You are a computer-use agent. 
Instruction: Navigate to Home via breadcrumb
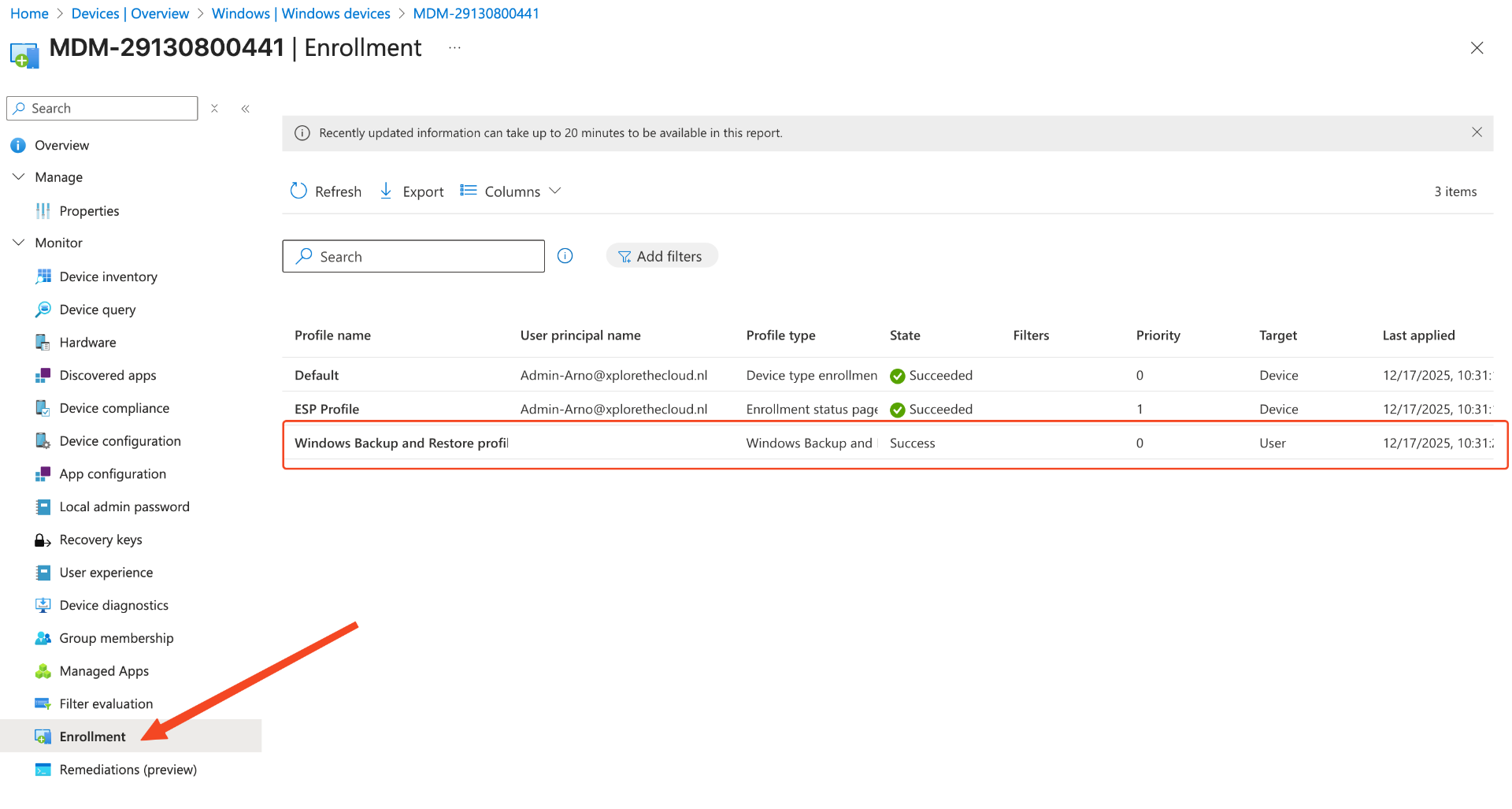pos(28,13)
